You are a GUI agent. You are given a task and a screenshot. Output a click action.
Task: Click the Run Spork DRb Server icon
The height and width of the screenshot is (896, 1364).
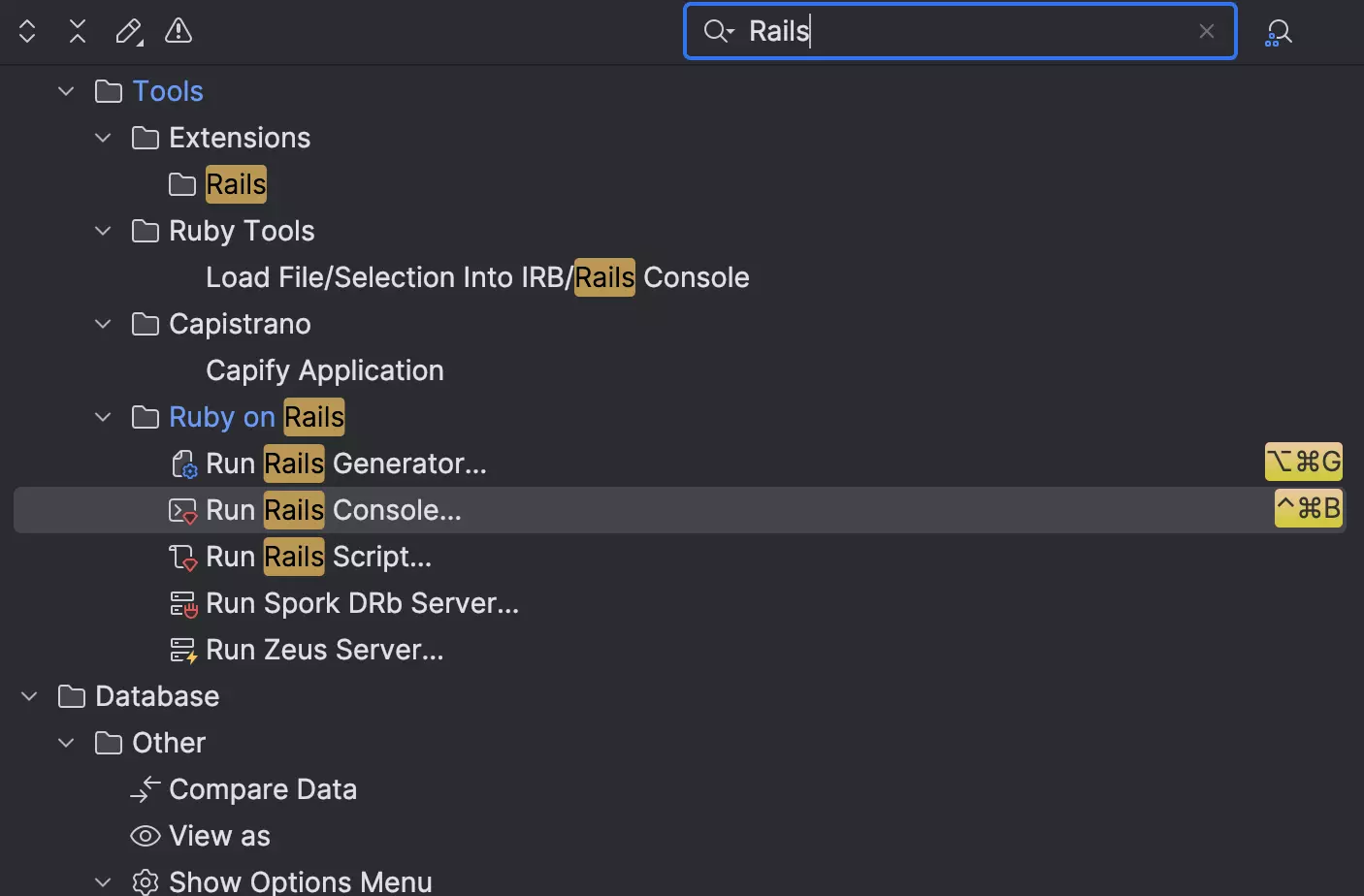pos(183,604)
